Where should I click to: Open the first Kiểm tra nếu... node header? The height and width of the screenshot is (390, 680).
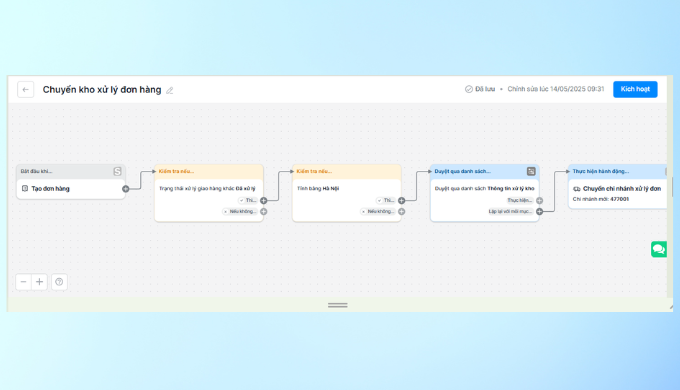pyautogui.click(x=209, y=171)
